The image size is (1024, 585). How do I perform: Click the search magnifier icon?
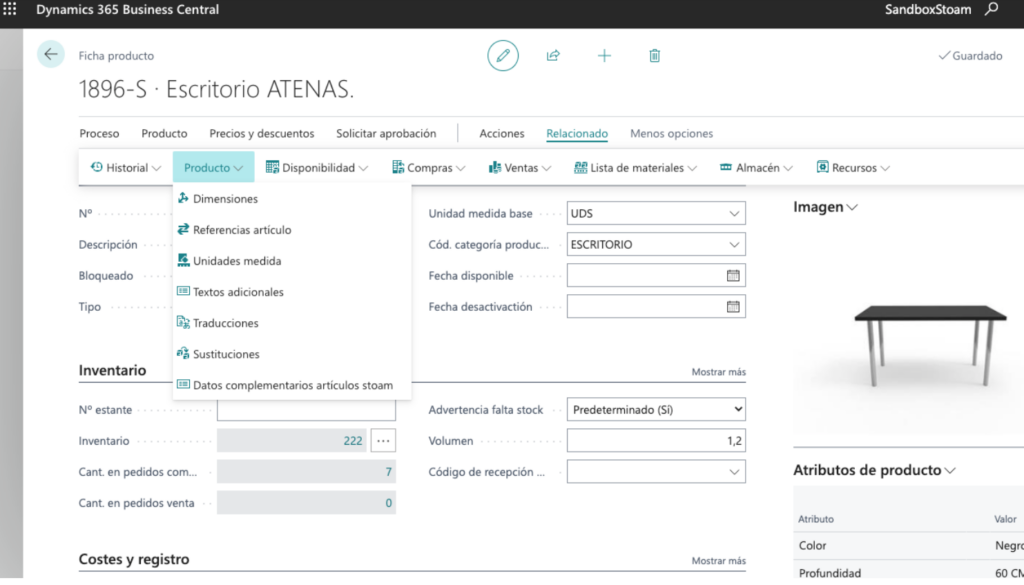pos(991,9)
